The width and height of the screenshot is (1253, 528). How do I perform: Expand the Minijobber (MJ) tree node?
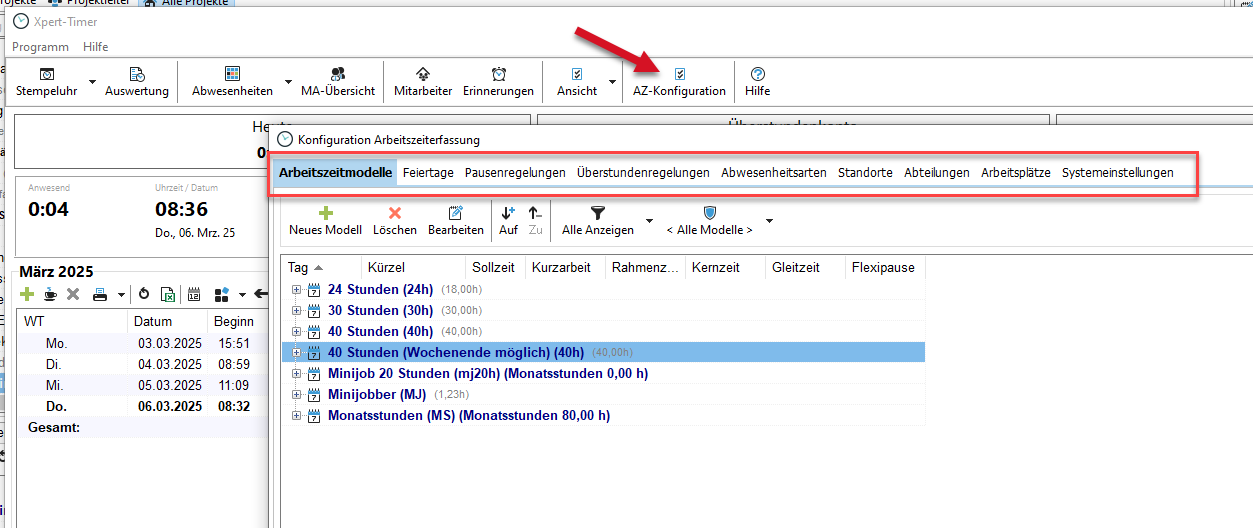(x=296, y=394)
